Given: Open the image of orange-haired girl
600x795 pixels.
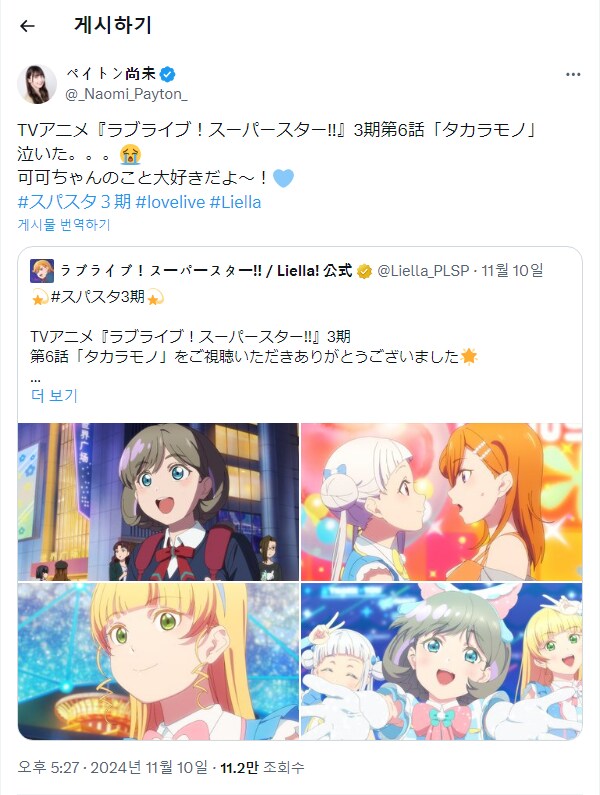Looking at the screenshot, I should [442, 502].
